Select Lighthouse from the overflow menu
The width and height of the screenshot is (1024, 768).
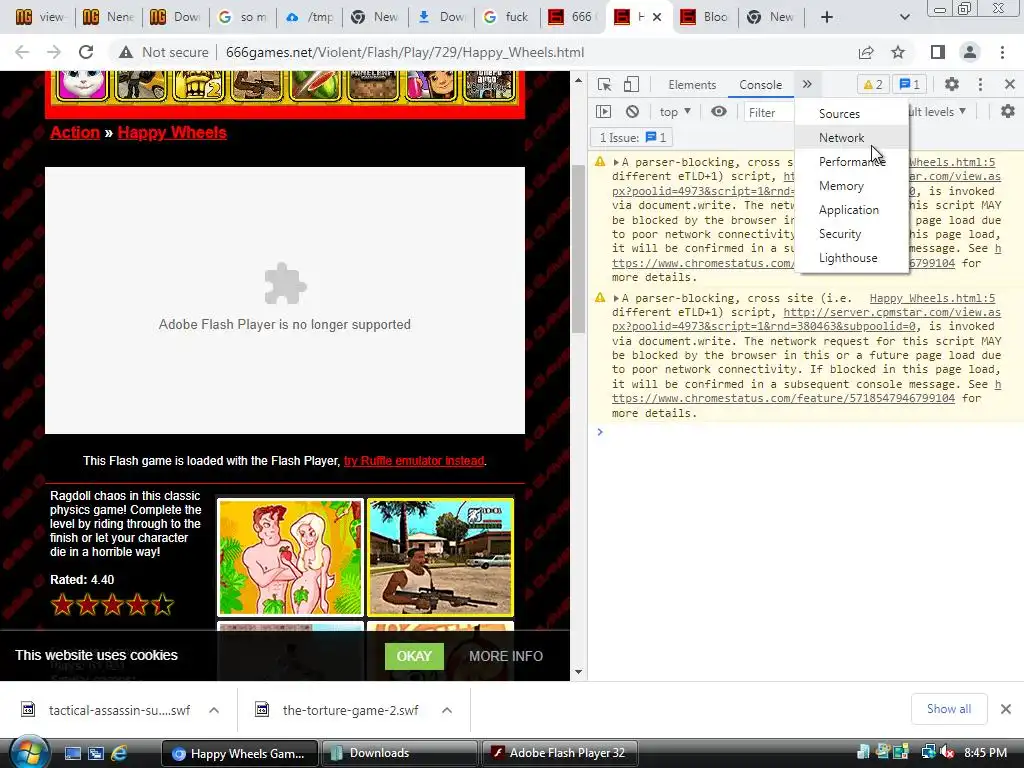click(x=852, y=258)
